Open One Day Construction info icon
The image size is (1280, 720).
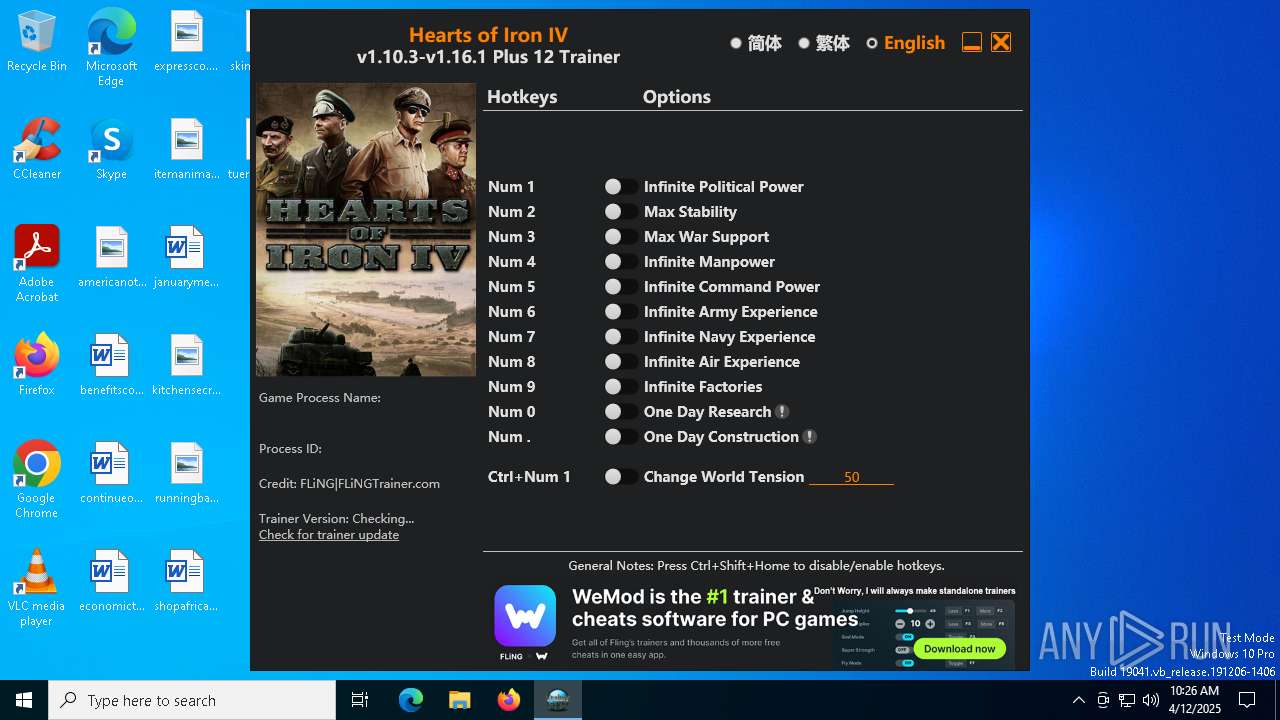click(x=810, y=437)
